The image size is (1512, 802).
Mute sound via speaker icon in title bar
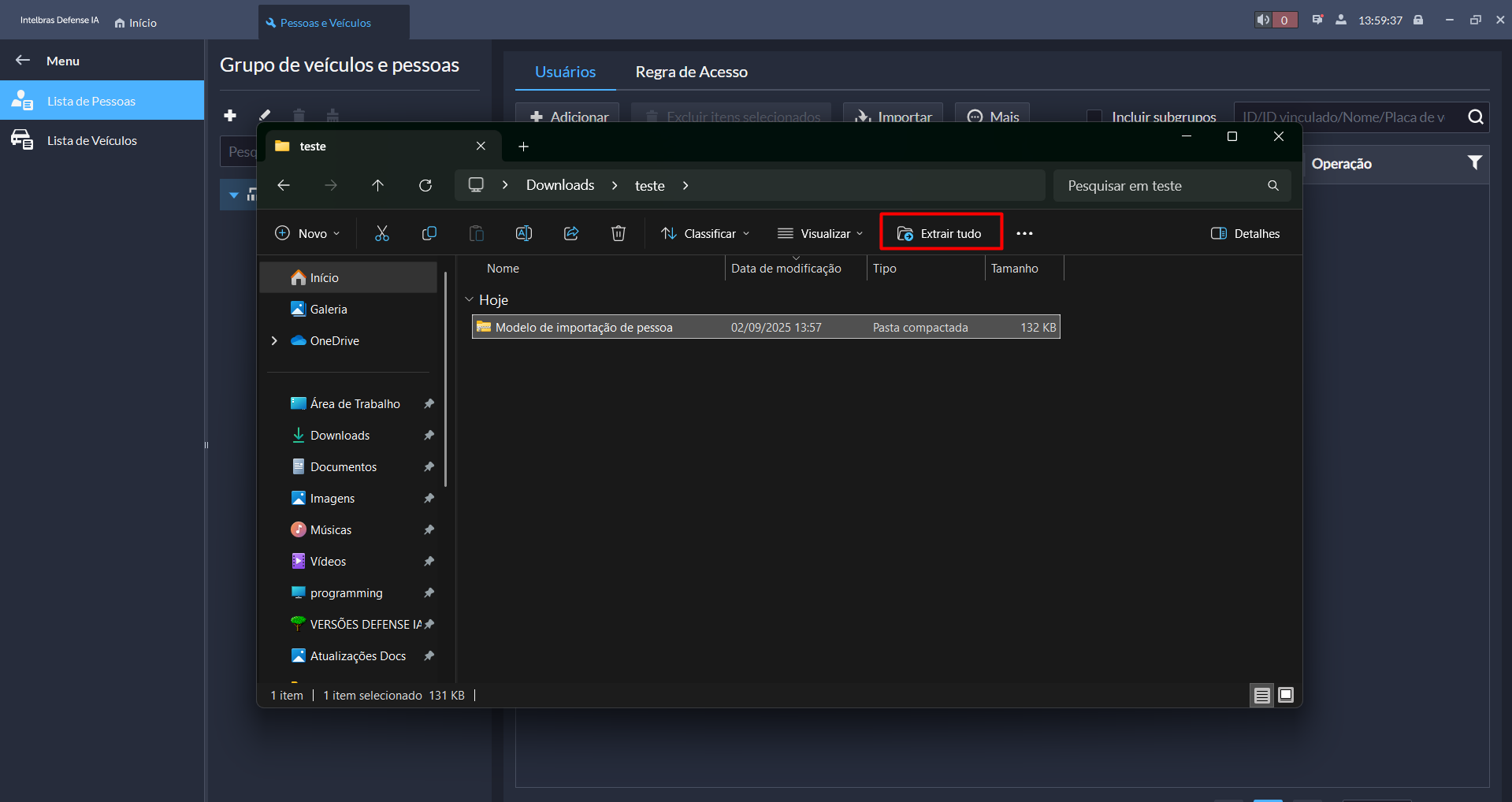pyautogui.click(x=1263, y=20)
